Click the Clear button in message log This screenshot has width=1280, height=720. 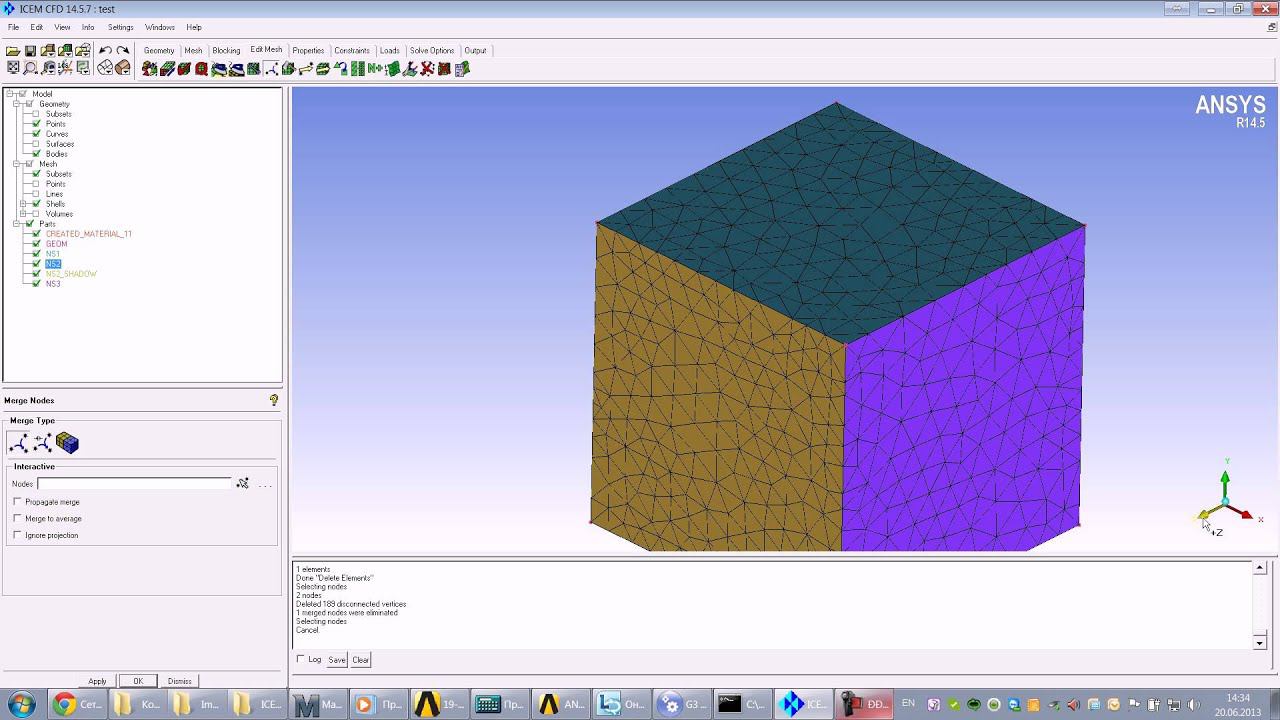tap(360, 660)
